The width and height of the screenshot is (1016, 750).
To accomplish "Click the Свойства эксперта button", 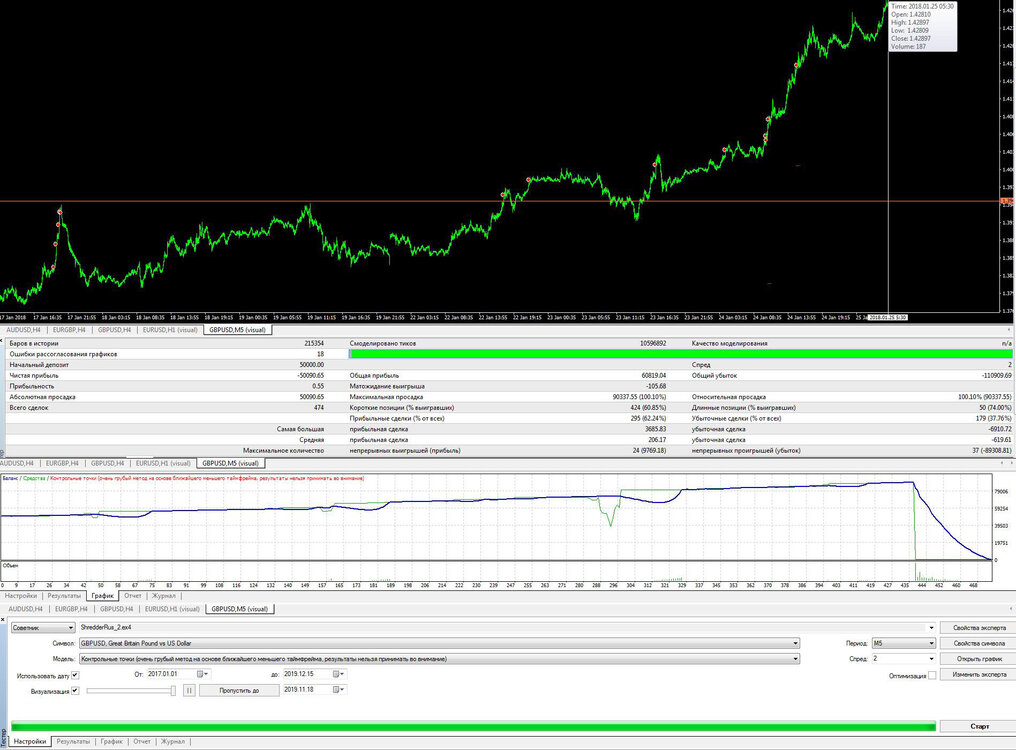I will coord(979,628).
